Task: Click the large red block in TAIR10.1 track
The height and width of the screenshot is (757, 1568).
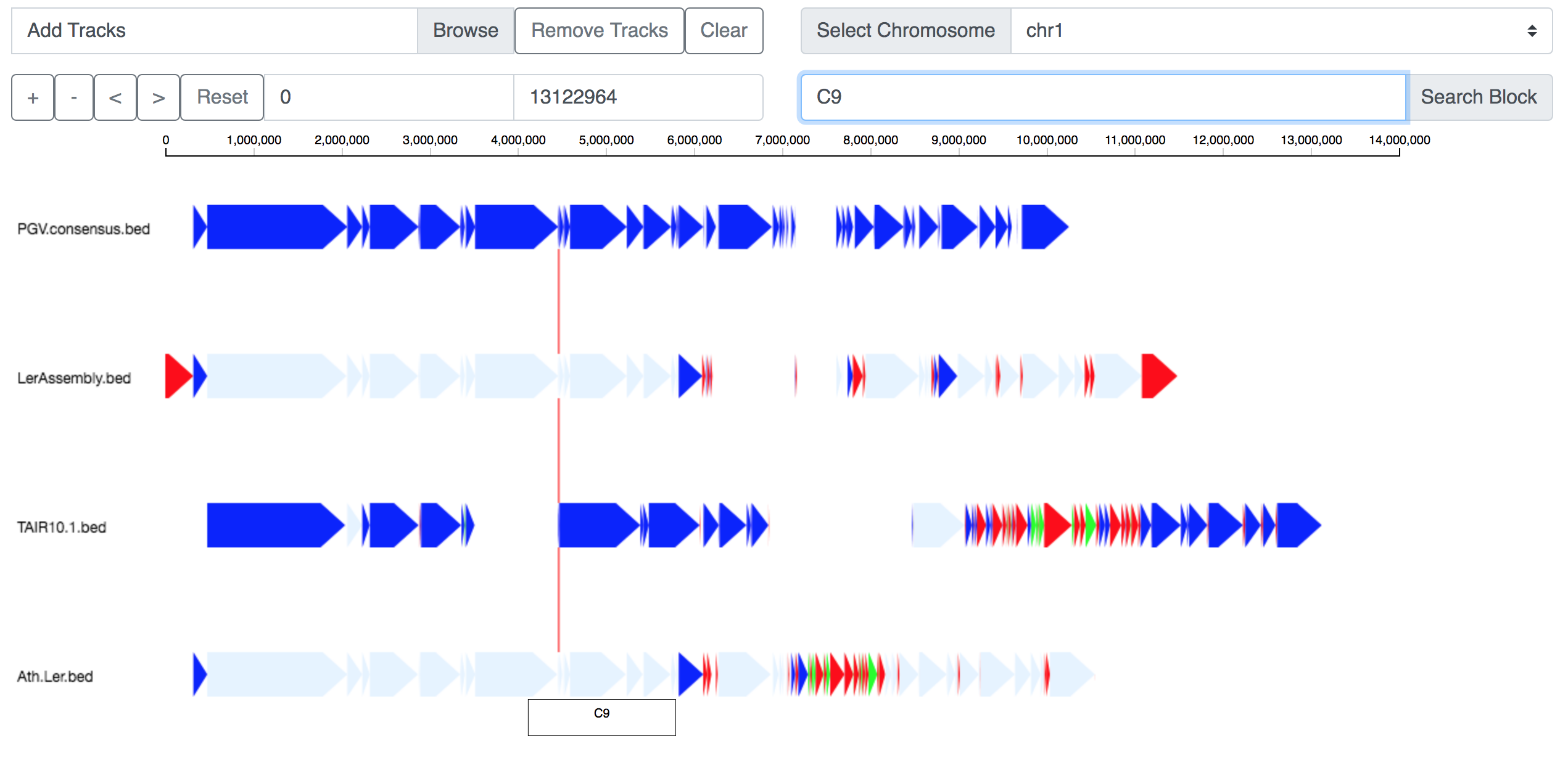Action: tap(1057, 525)
